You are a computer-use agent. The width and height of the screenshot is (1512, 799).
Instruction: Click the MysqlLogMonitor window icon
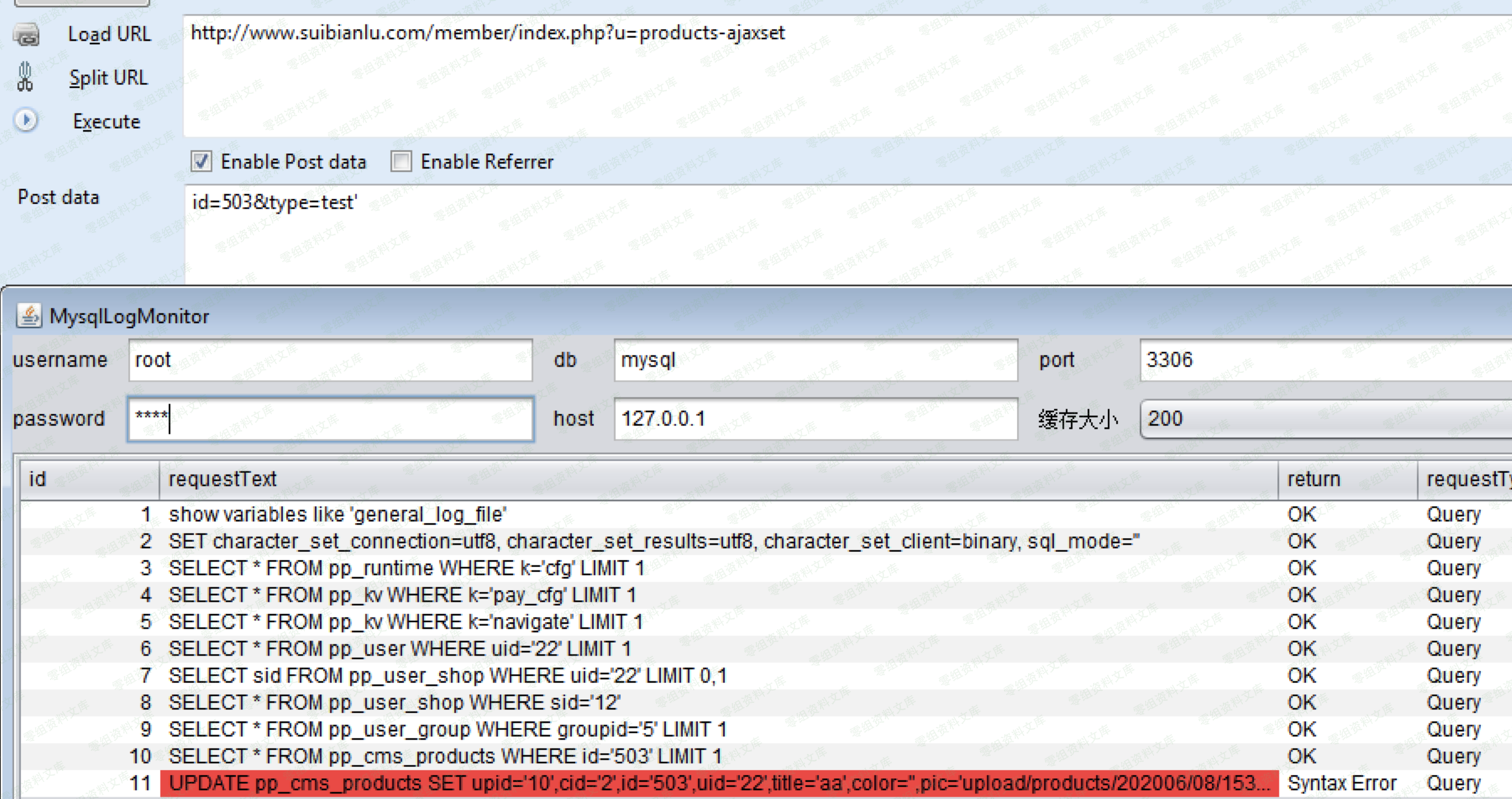29,316
